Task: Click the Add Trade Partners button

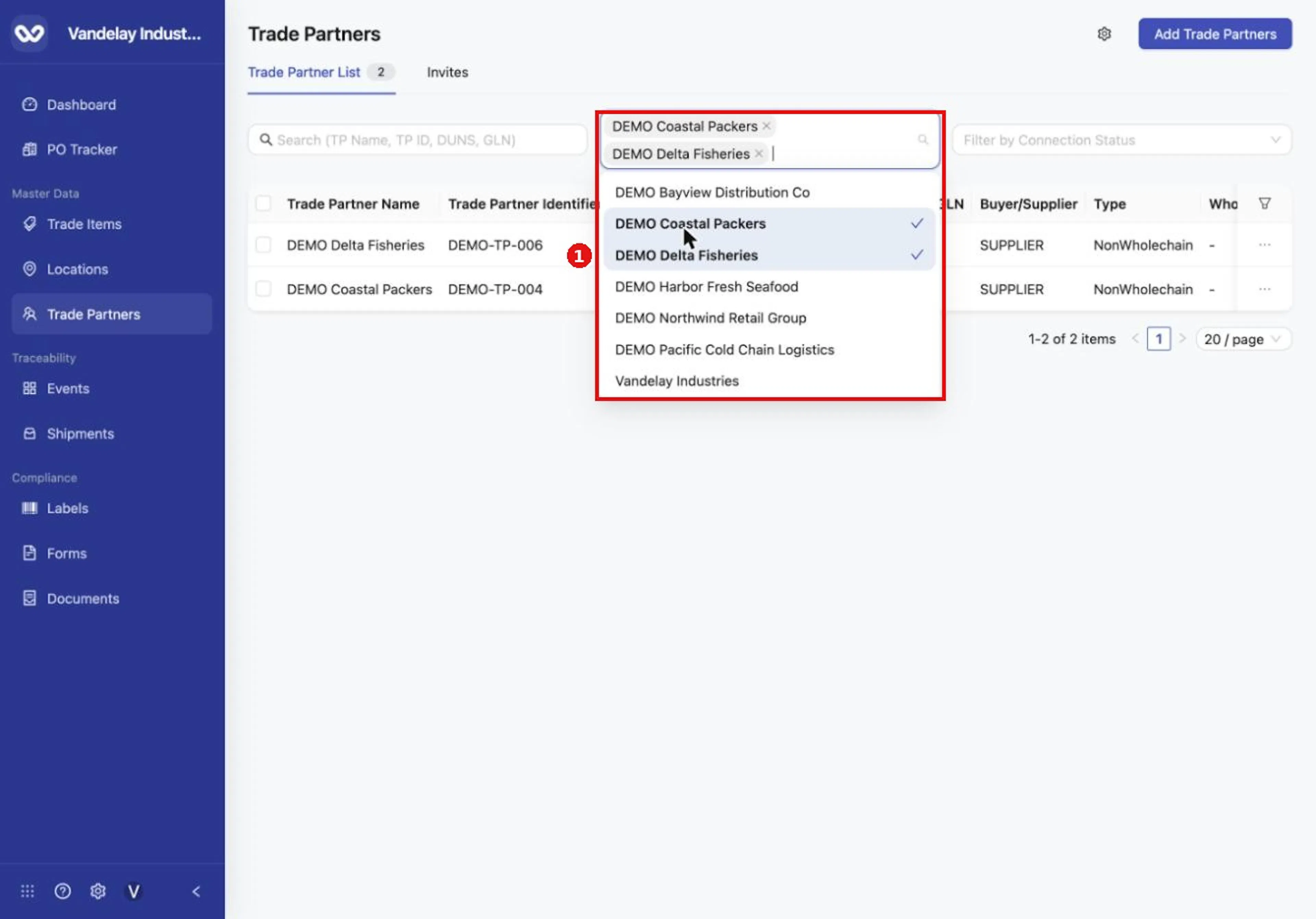Action: tap(1215, 34)
